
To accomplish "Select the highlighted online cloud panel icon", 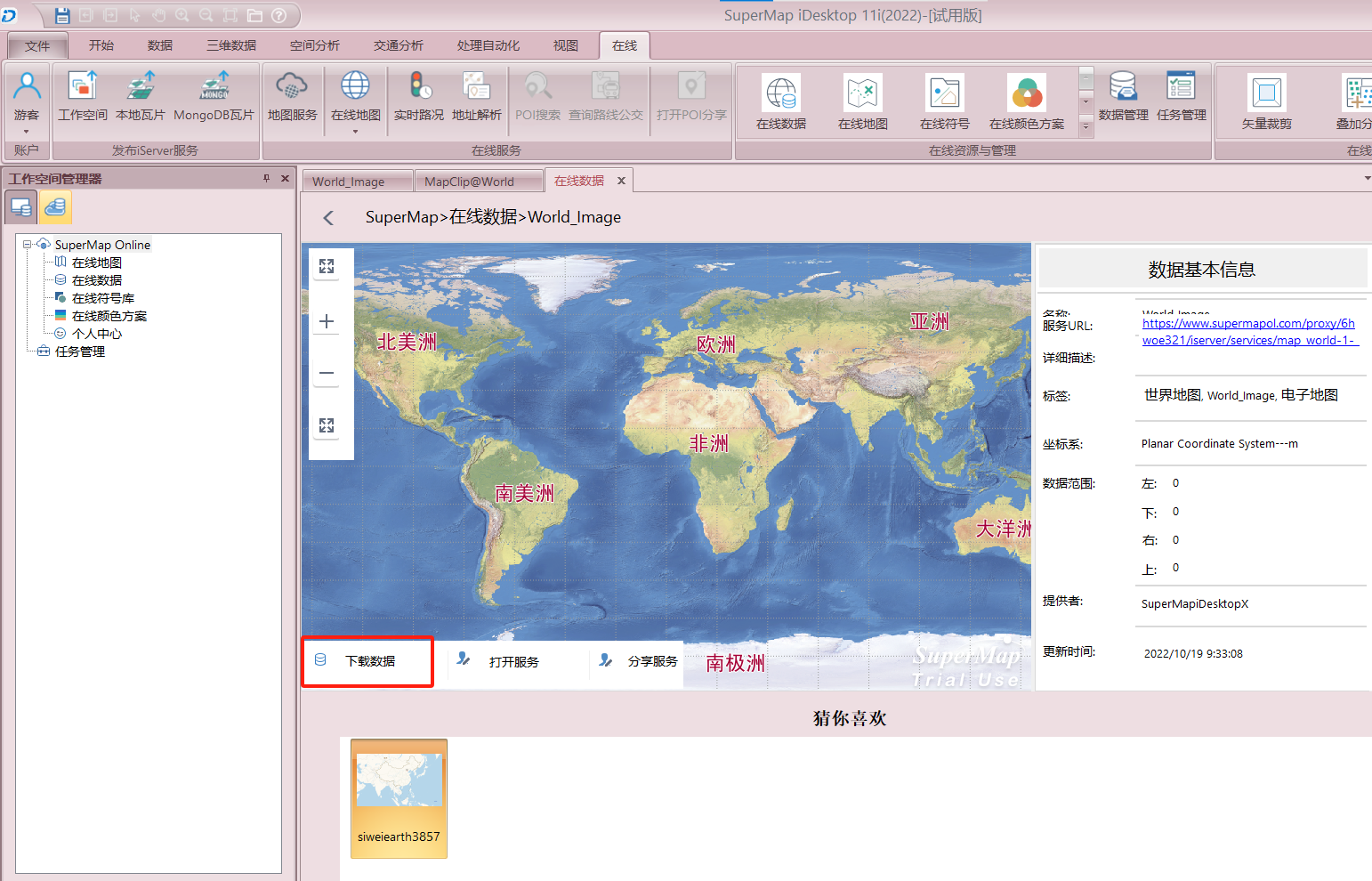I will tap(55, 207).
